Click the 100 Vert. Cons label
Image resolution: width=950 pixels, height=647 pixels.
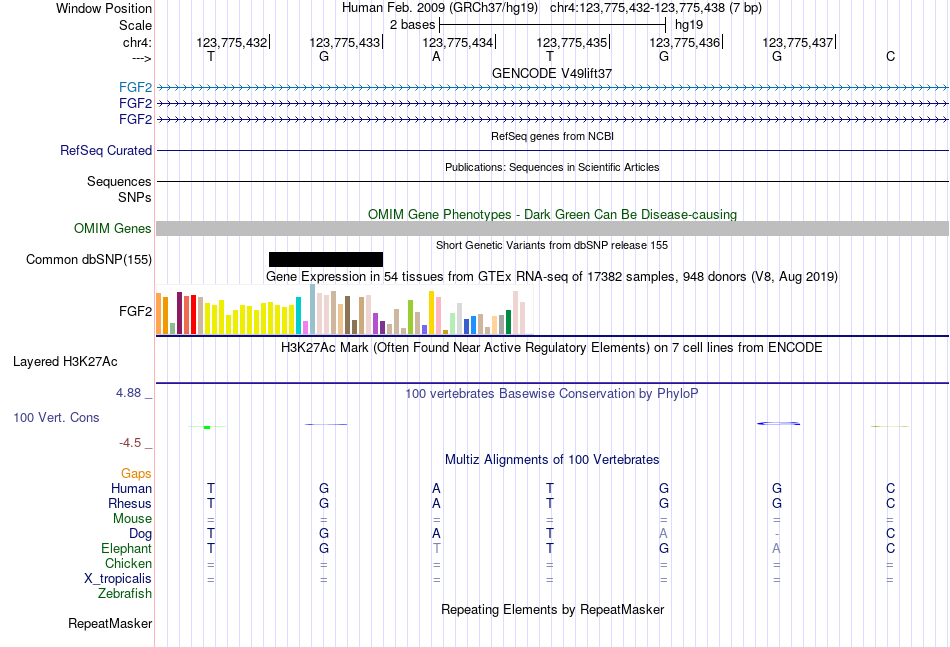(x=56, y=417)
